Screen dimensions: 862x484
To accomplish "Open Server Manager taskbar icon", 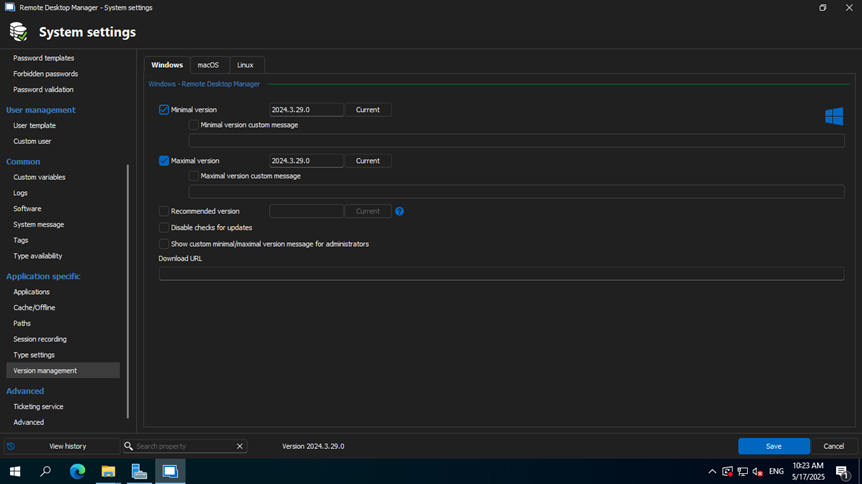I will 139,471.
